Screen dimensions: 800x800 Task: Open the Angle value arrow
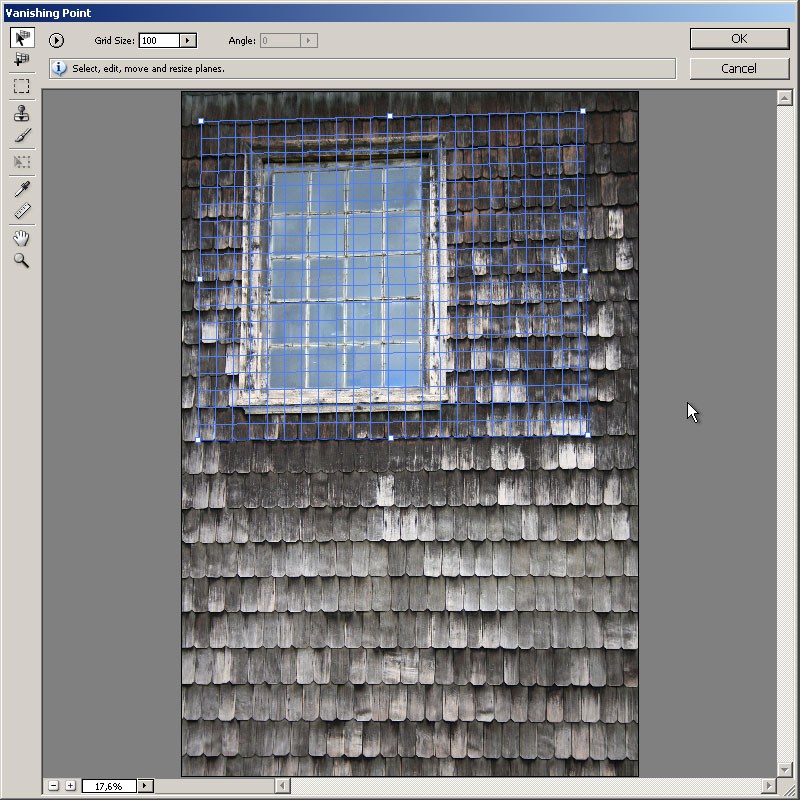309,40
